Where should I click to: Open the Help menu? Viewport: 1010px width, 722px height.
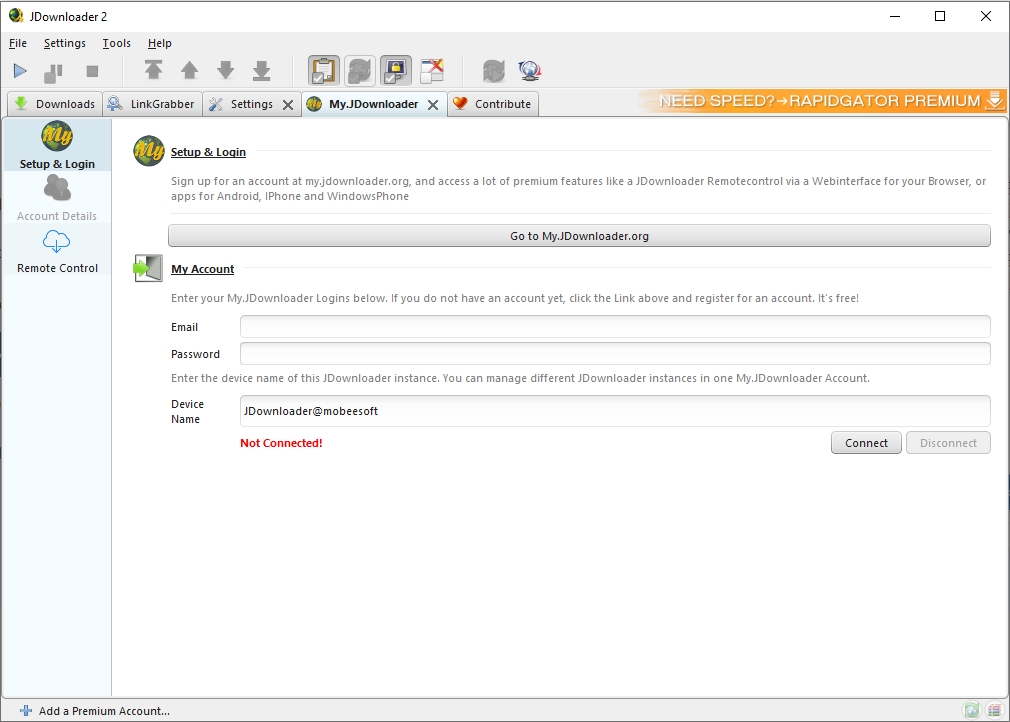(x=160, y=43)
